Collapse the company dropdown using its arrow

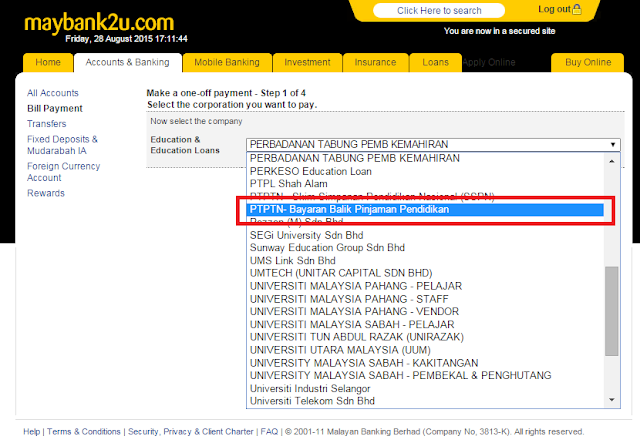coord(612,145)
